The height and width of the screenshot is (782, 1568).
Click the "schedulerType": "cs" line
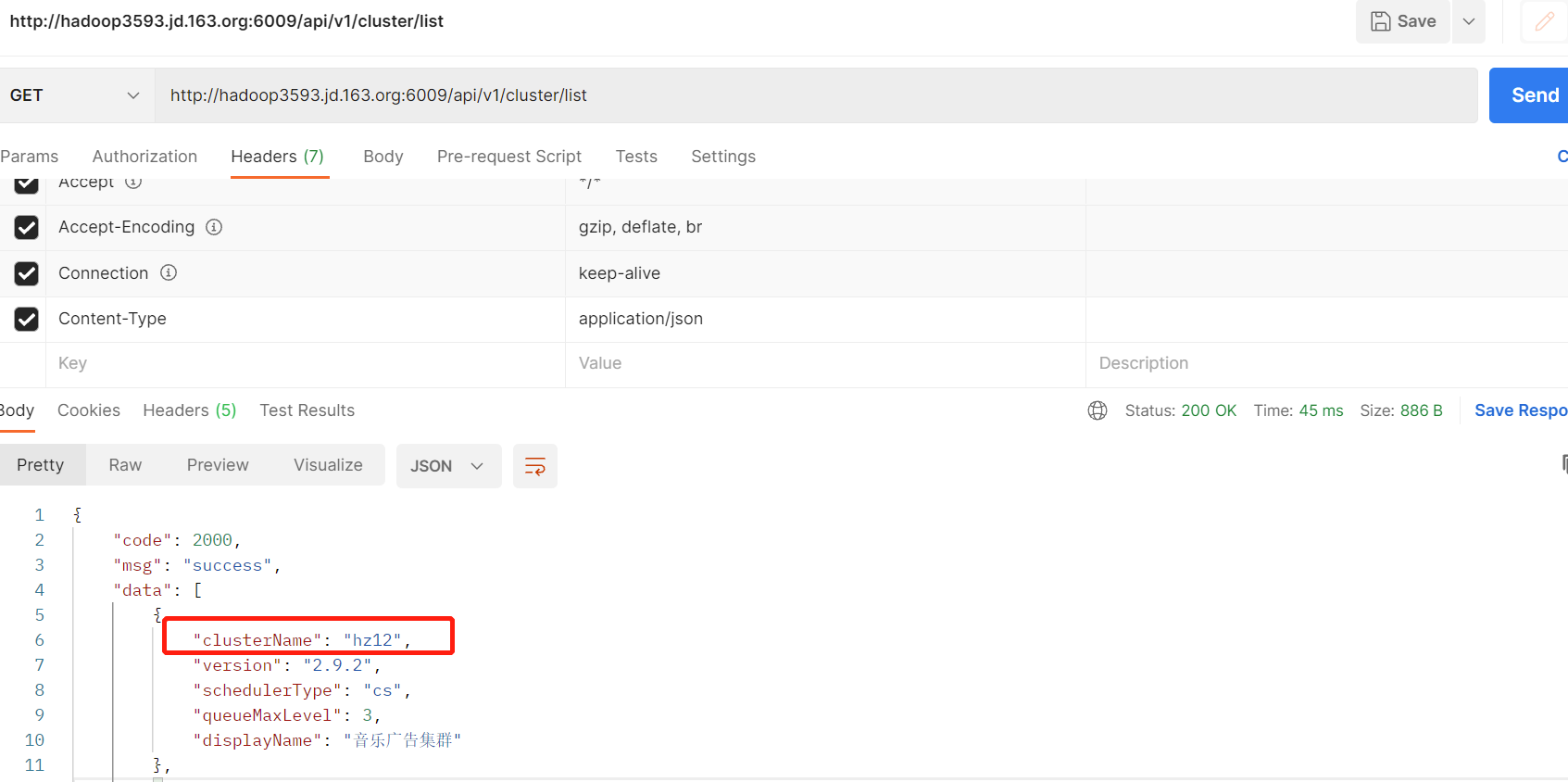[301, 690]
